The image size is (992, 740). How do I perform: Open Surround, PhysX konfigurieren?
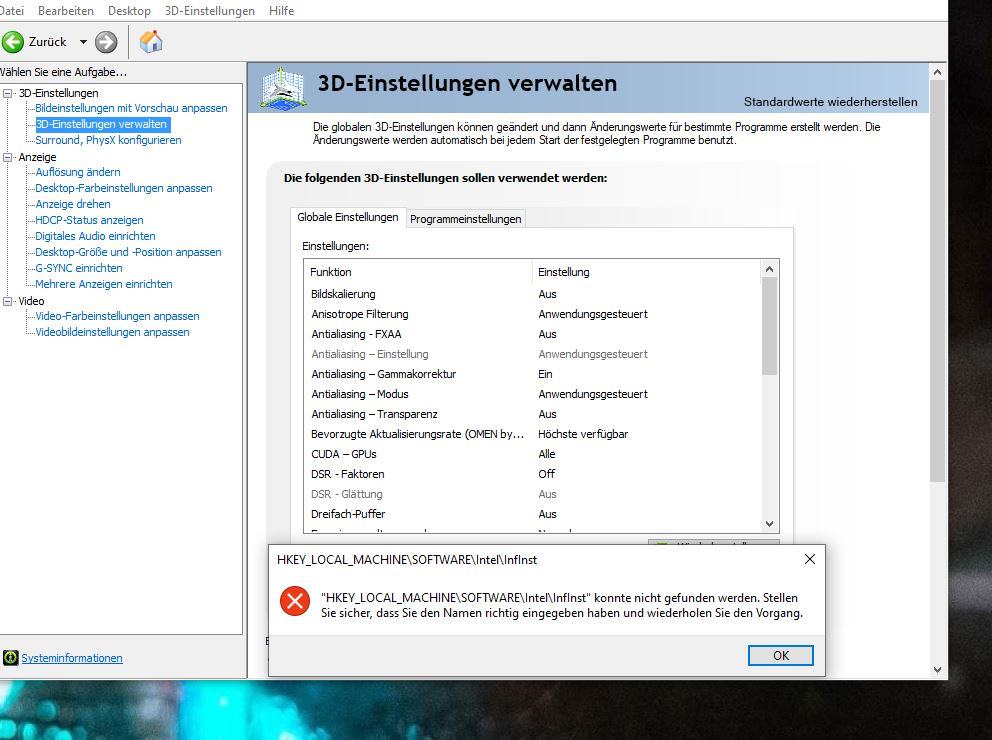pyautogui.click(x=108, y=140)
